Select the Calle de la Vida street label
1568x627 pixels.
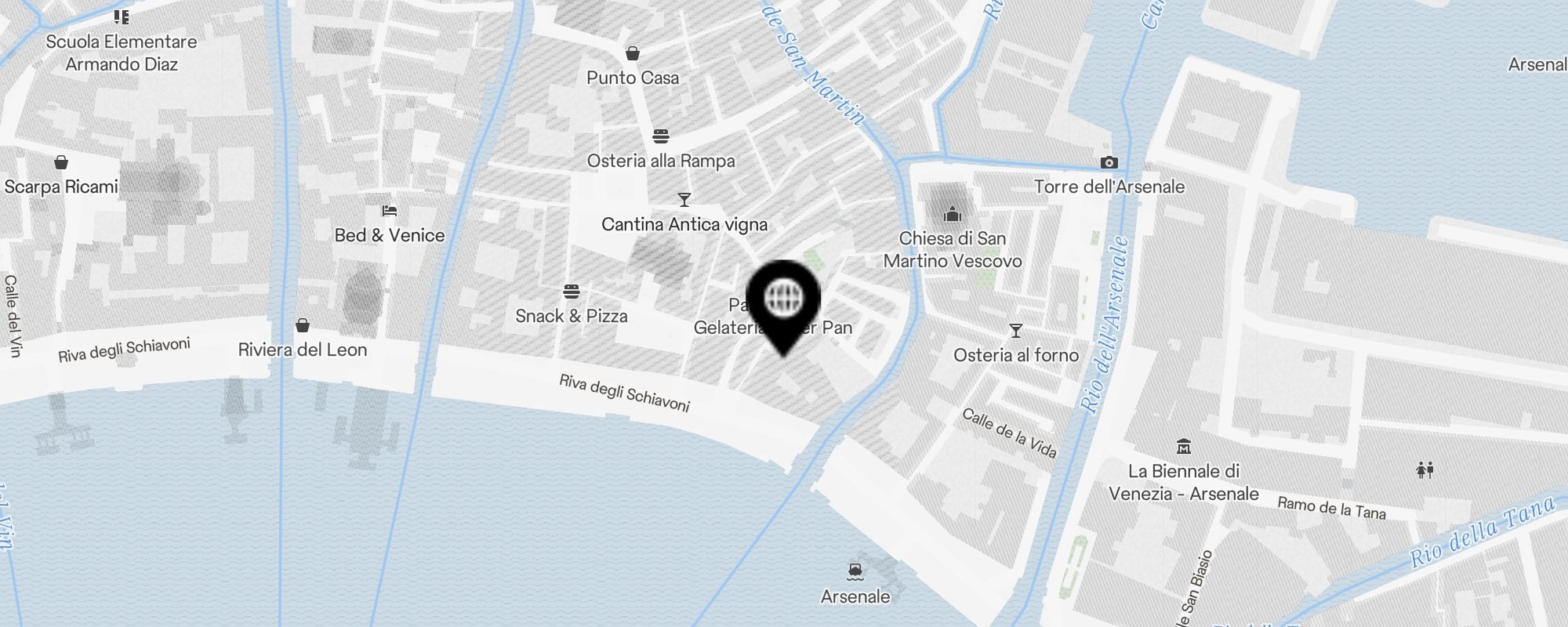pyautogui.click(x=1009, y=433)
